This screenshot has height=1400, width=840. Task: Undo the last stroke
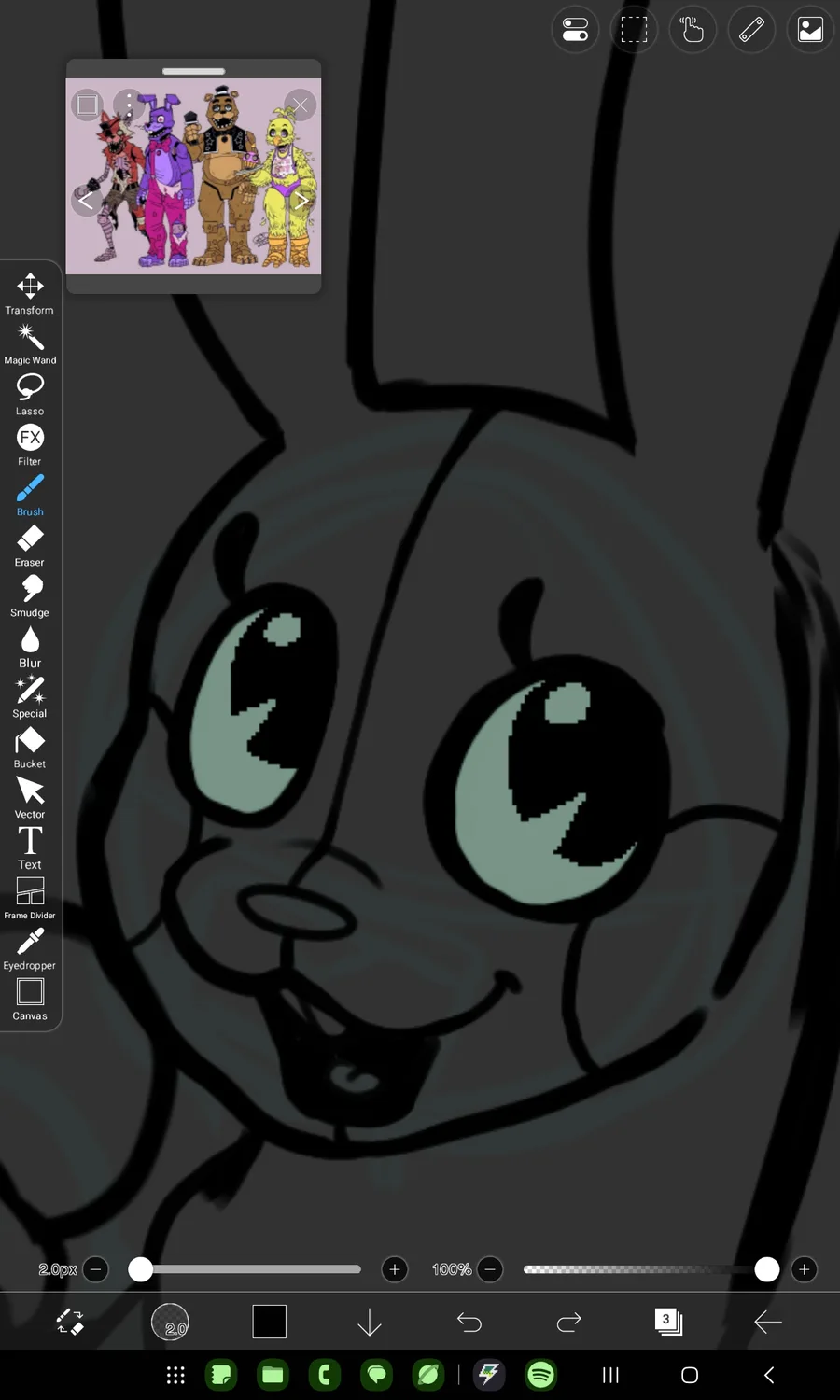469,1322
